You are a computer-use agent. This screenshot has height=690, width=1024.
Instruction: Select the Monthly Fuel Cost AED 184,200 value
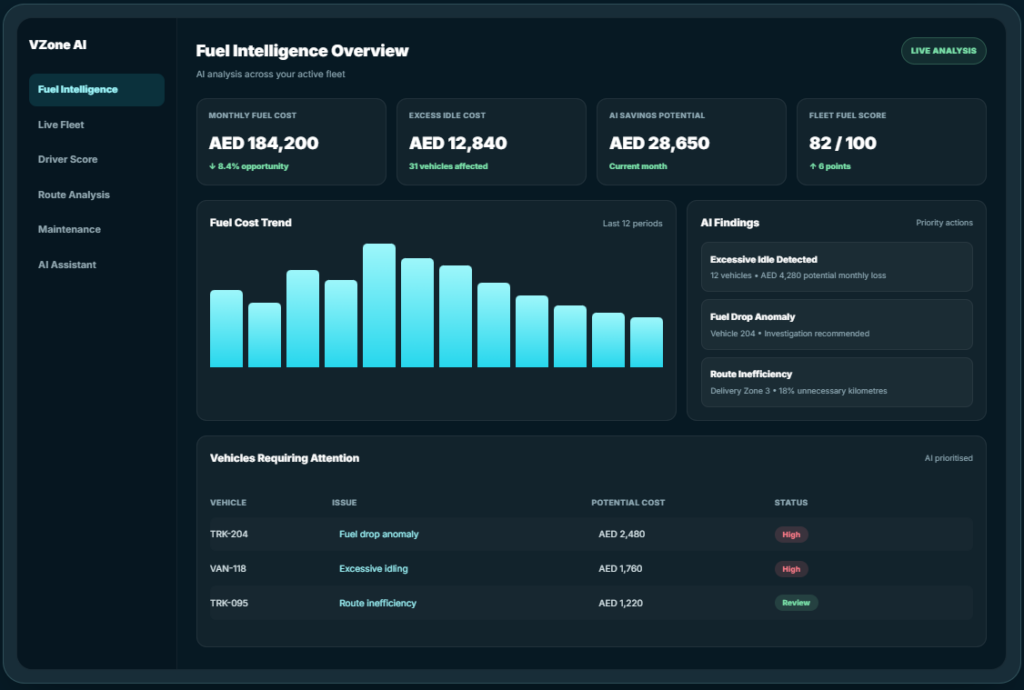click(264, 143)
